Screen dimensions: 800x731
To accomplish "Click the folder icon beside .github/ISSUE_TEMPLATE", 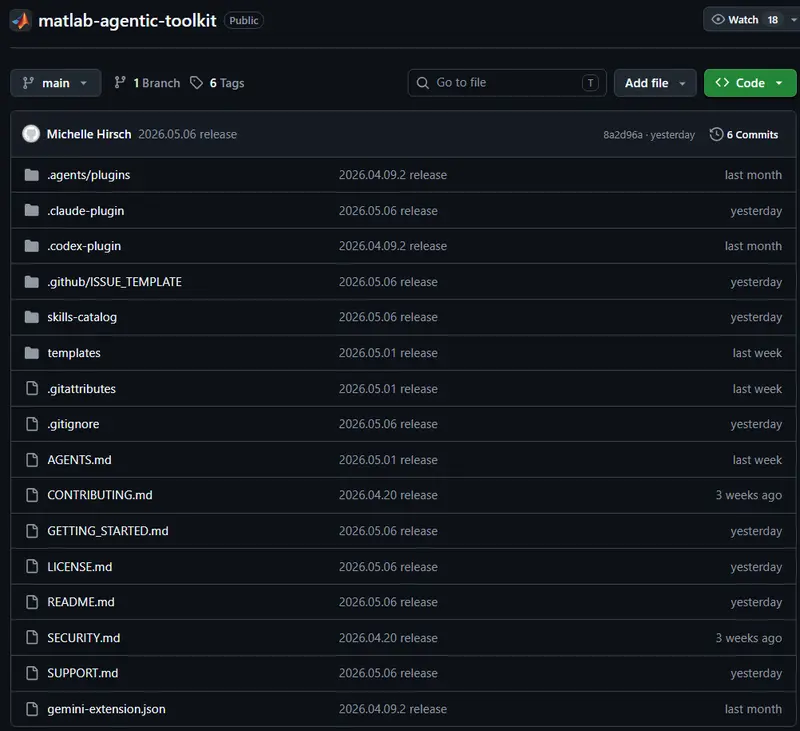I will click(x=32, y=282).
